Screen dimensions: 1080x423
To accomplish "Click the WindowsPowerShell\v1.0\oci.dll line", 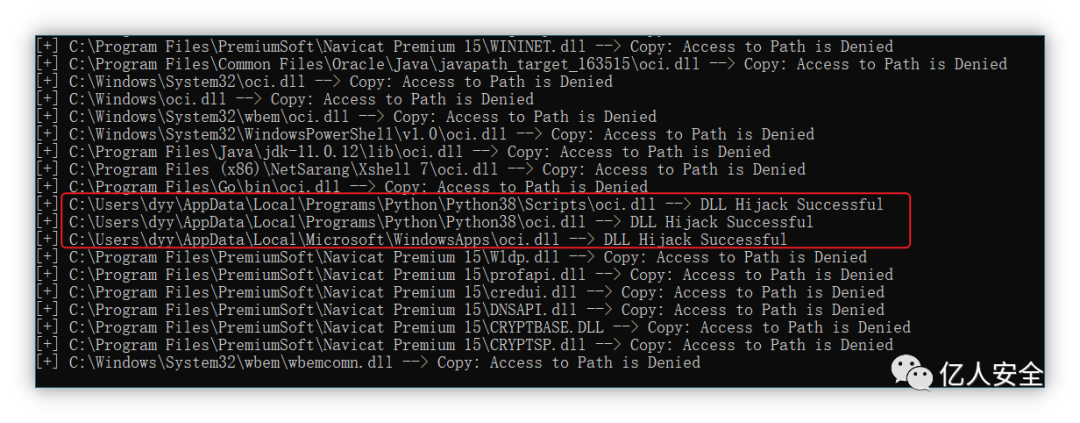I will (x=426, y=134).
